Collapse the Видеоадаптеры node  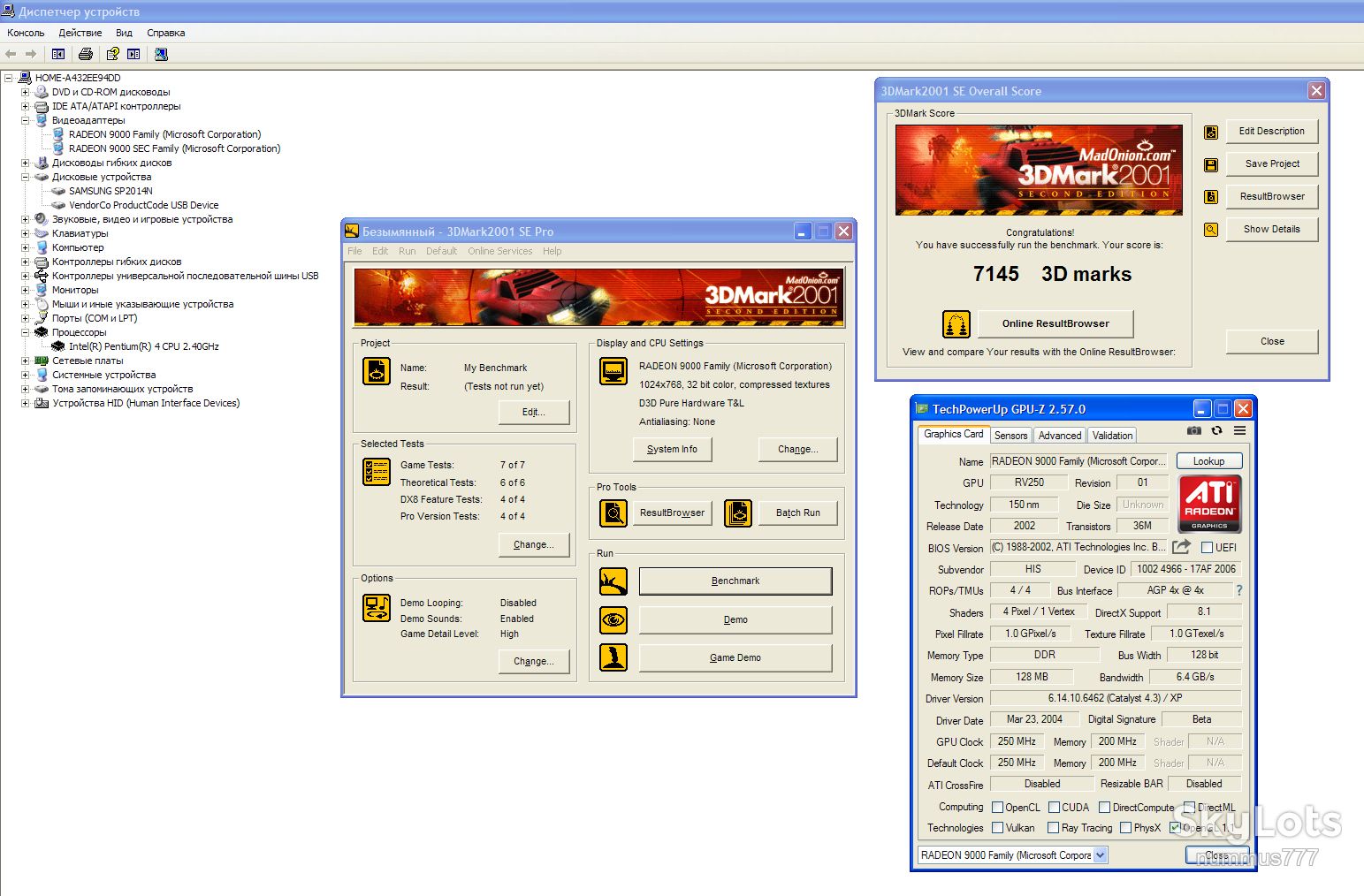tap(25, 120)
